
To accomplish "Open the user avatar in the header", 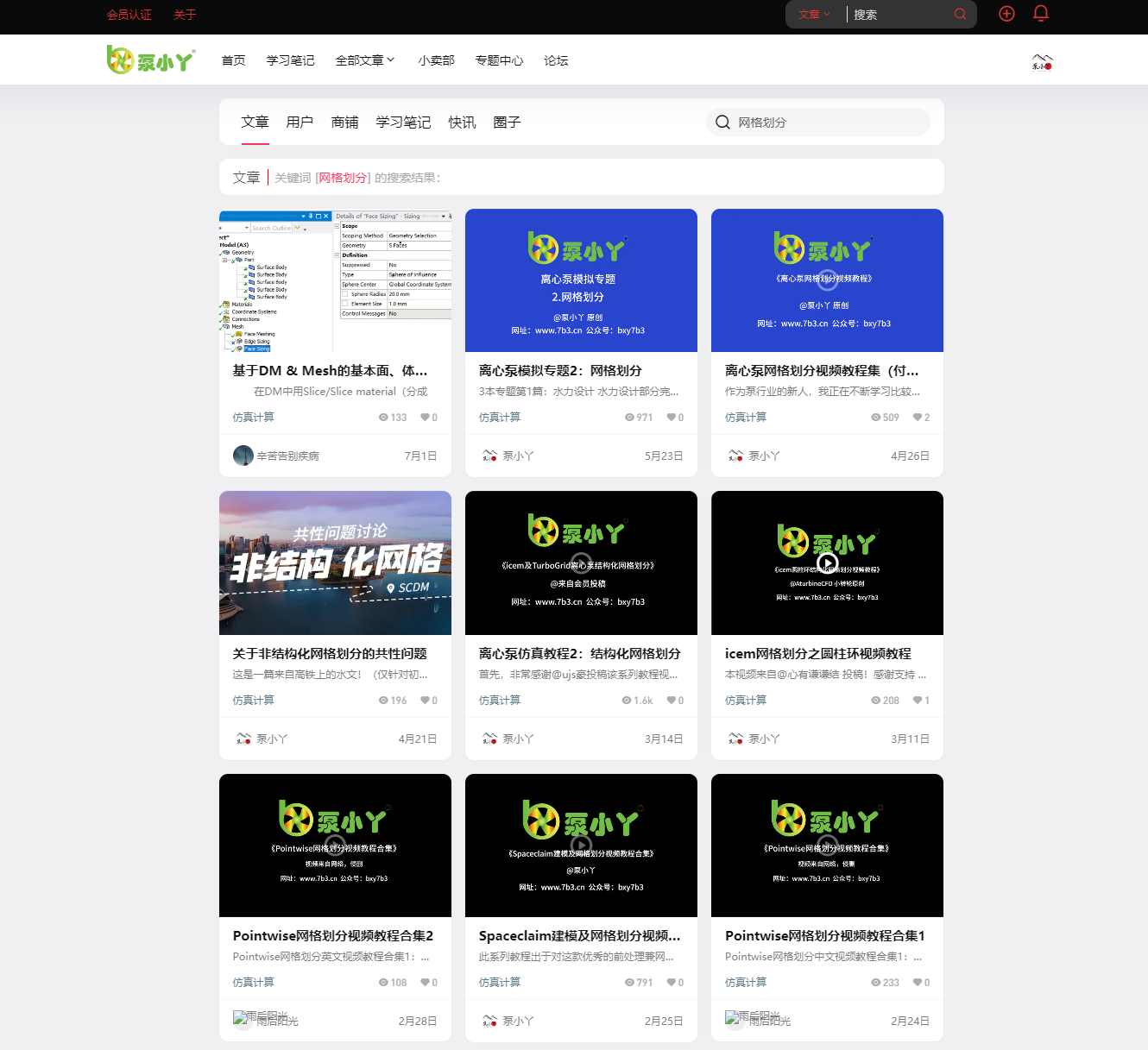I will [1042, 61].
